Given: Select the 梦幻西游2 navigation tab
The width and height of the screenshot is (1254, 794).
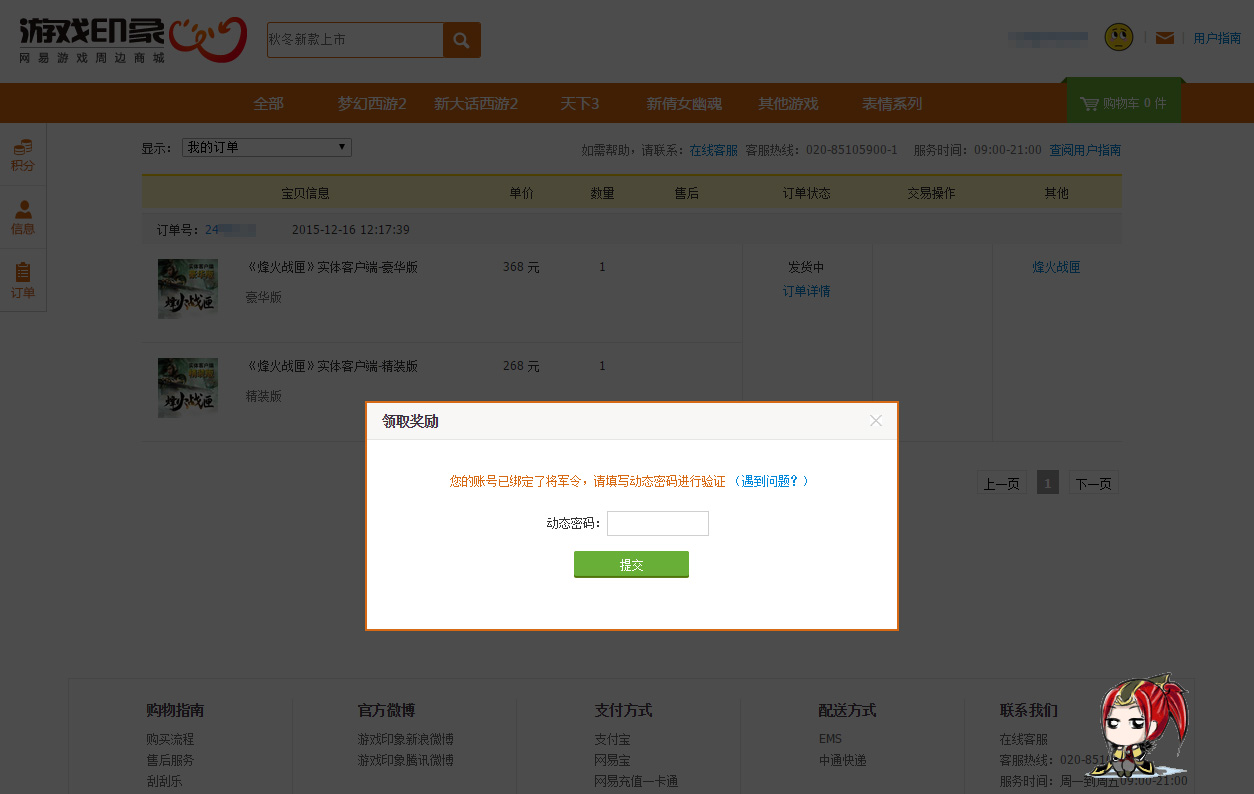Looking at the screenshot, I should point(371,103).
